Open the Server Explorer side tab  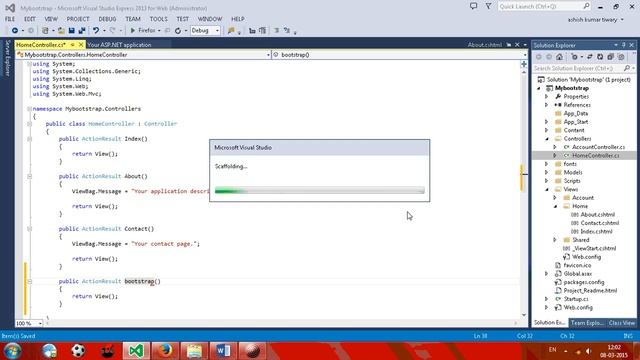pos(7,58)
